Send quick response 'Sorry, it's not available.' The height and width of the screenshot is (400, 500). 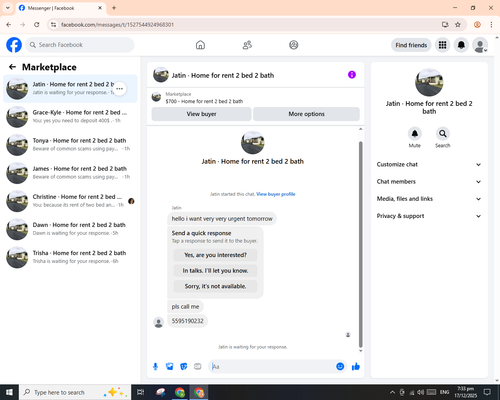coord(215,286)
